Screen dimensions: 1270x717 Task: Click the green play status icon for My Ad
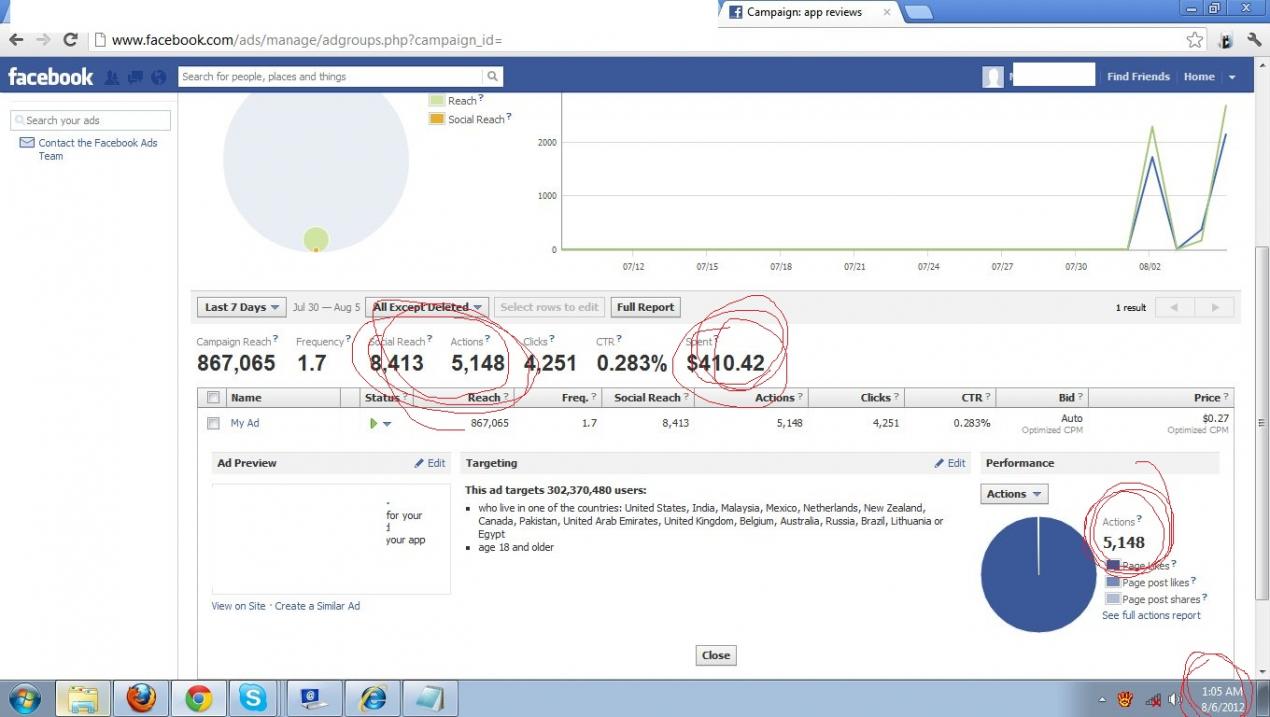[x=374, y=423]
